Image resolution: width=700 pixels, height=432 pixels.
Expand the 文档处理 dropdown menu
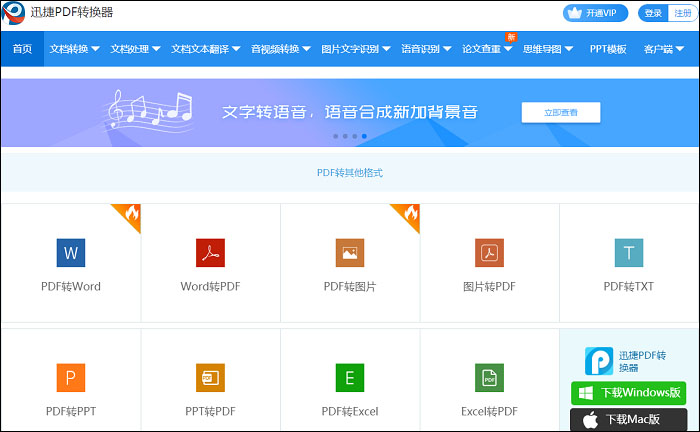(x=135, y=49)
